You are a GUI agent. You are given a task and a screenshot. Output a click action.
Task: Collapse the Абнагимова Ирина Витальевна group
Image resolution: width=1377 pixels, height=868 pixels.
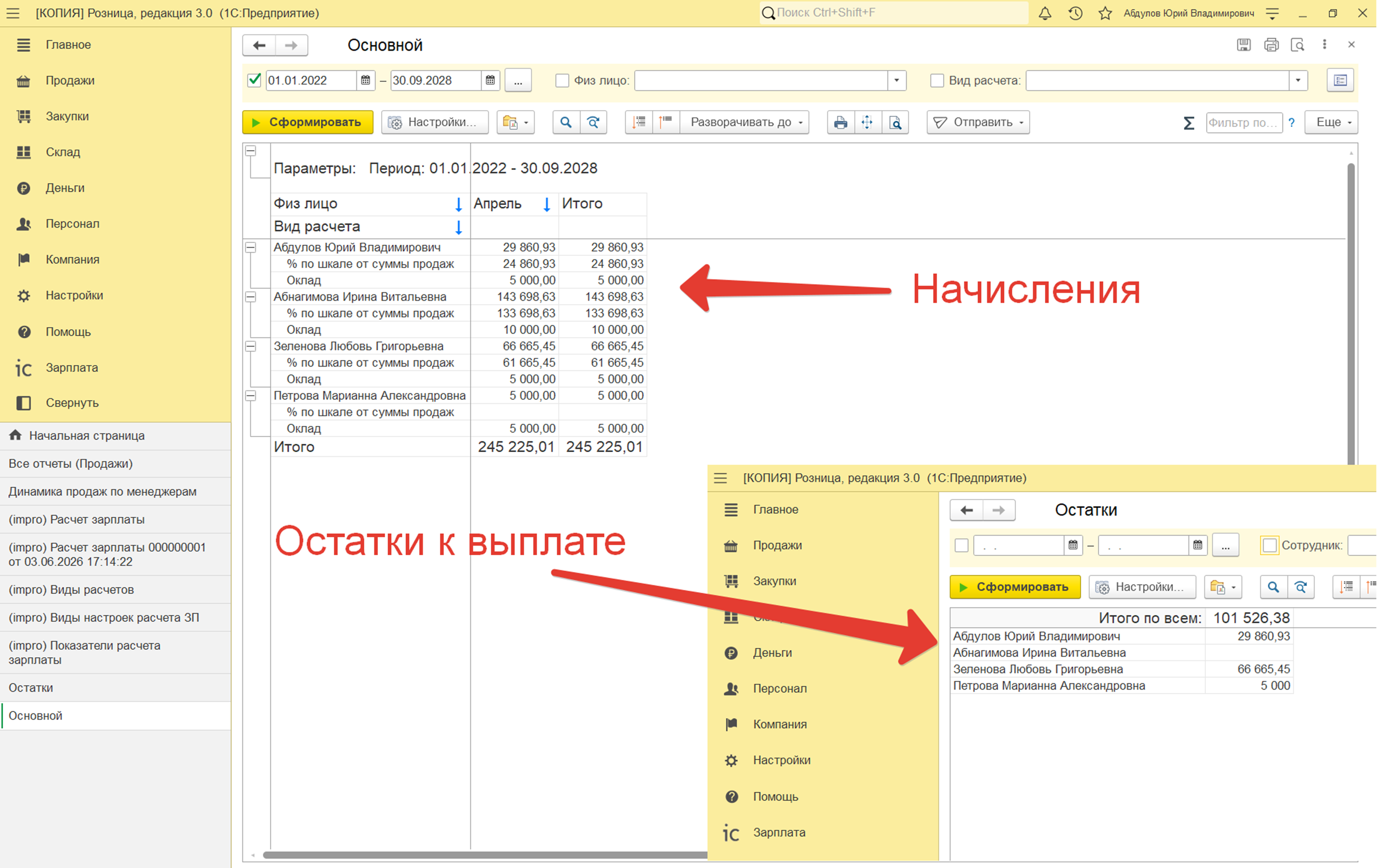pyautogui.click(x=250, y=297)
